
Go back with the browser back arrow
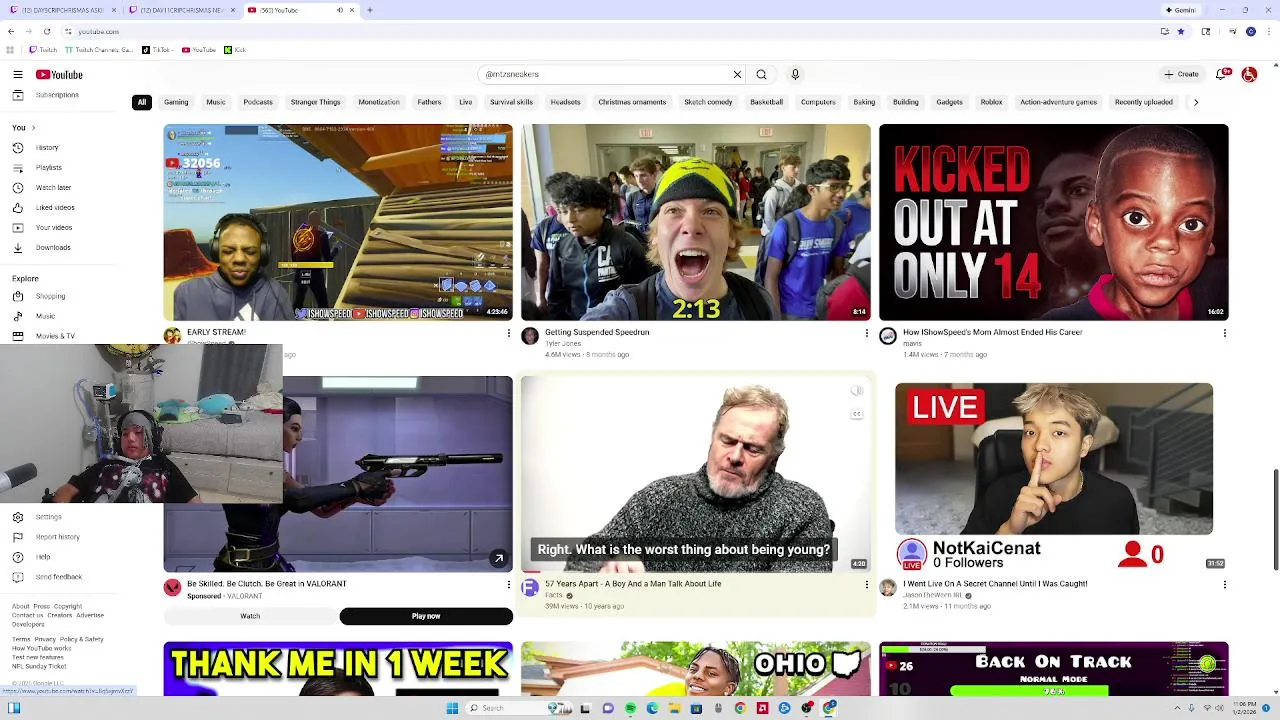pyautogui.click(x=10, y=31)
